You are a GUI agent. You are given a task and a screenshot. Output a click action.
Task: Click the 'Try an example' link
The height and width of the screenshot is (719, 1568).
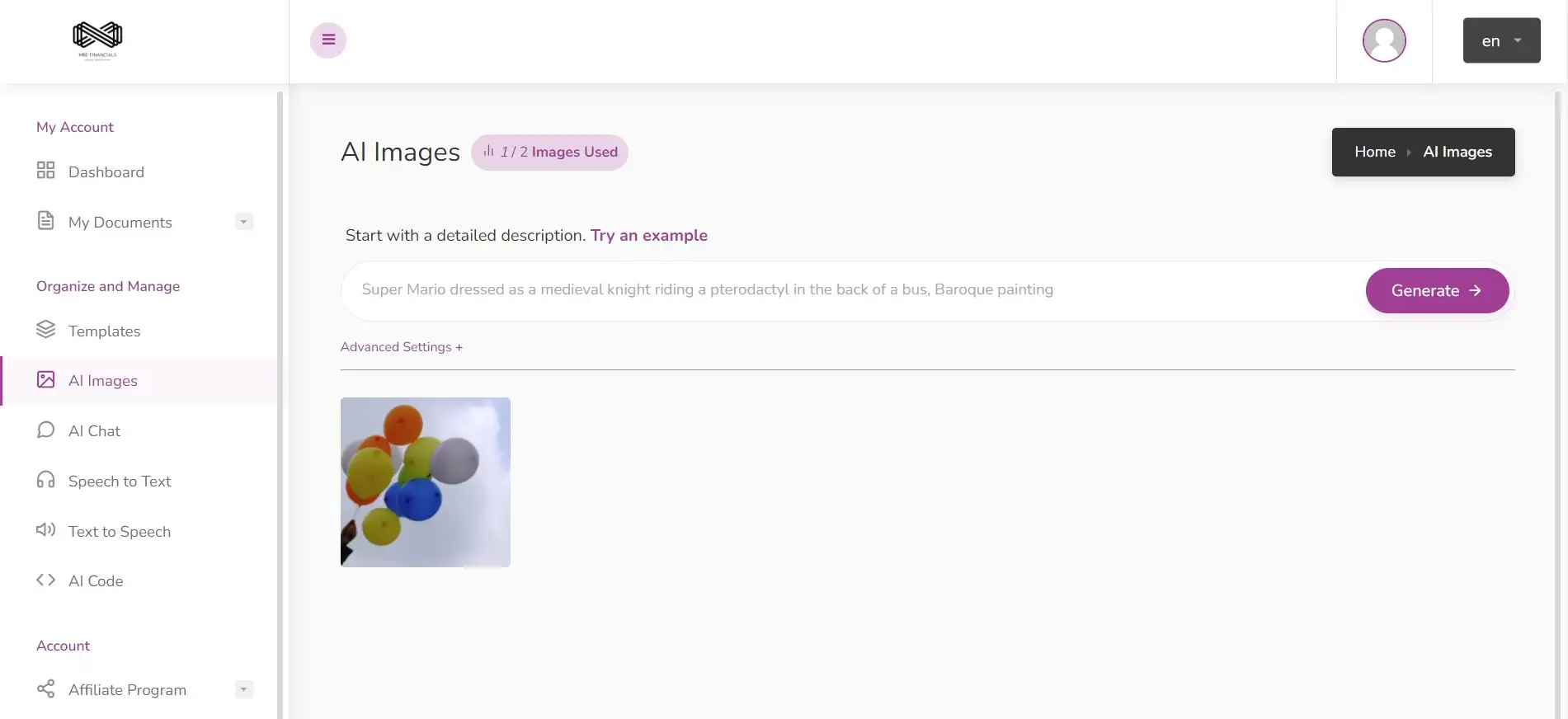point(648,235)
